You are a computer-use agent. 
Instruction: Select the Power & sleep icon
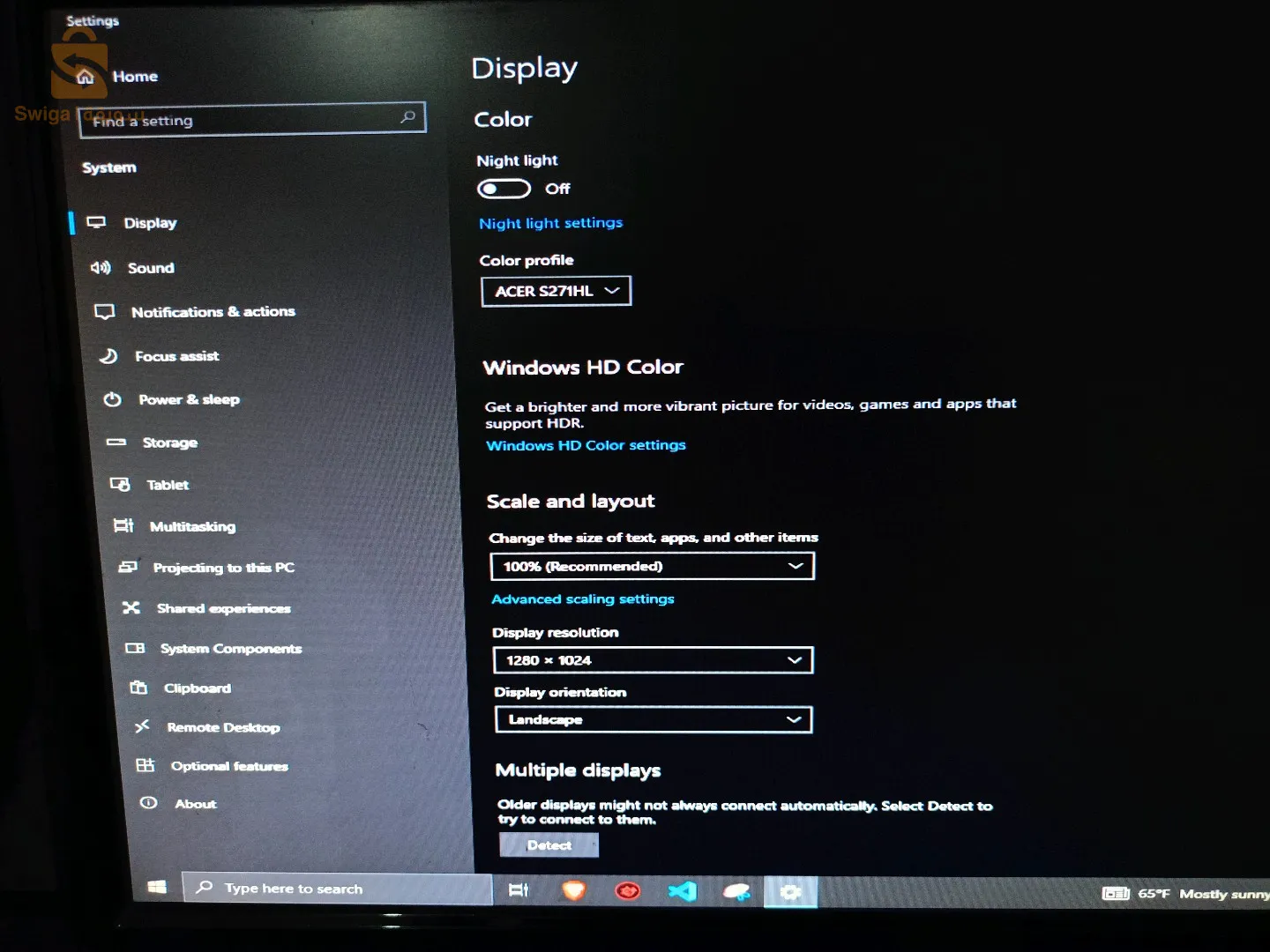[x=112, y=399]
